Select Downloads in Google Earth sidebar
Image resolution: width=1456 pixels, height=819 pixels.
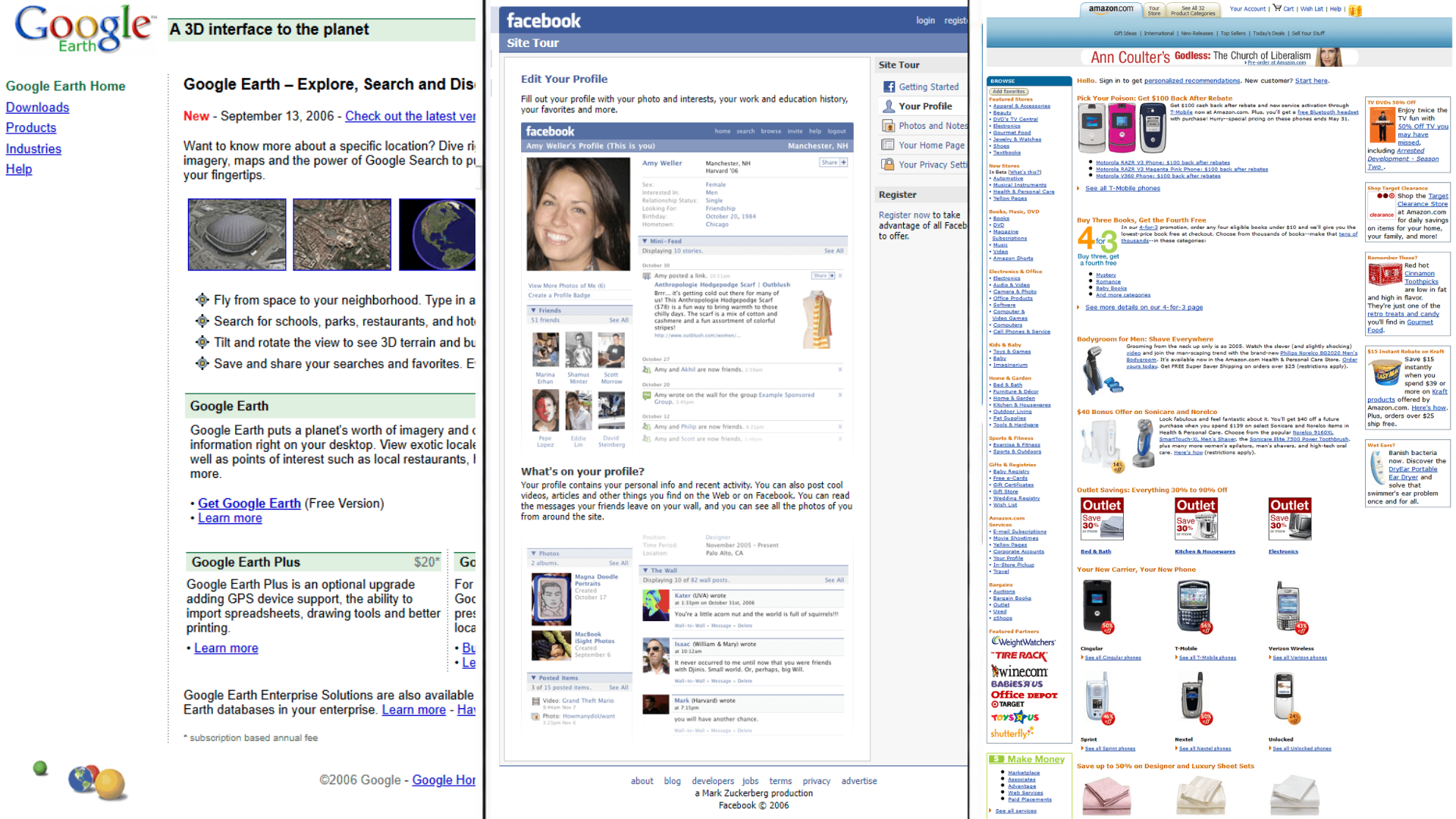click(x=37, y=108)
